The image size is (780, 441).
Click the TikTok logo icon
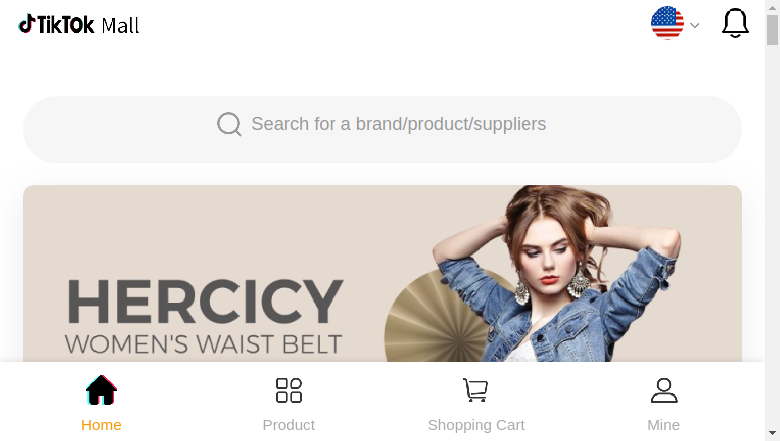click(x=27, y=24)
